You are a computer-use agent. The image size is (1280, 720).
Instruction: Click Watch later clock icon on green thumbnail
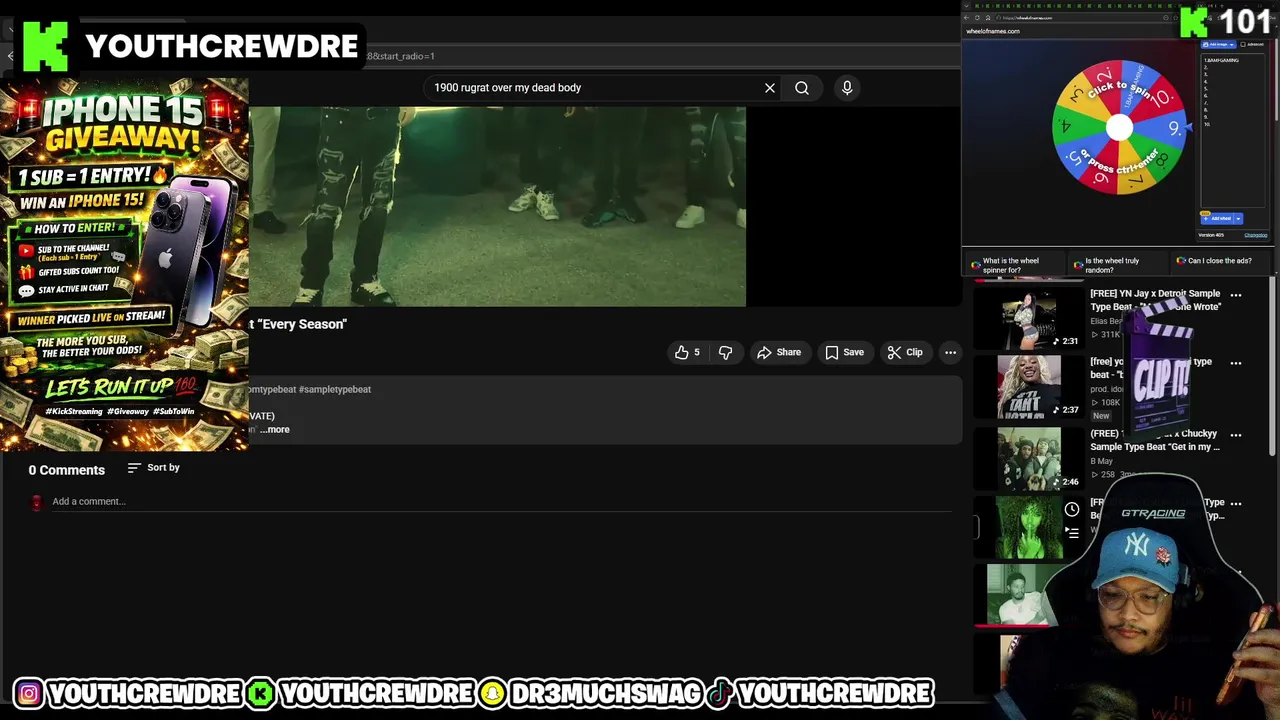tap(1072, 509)
